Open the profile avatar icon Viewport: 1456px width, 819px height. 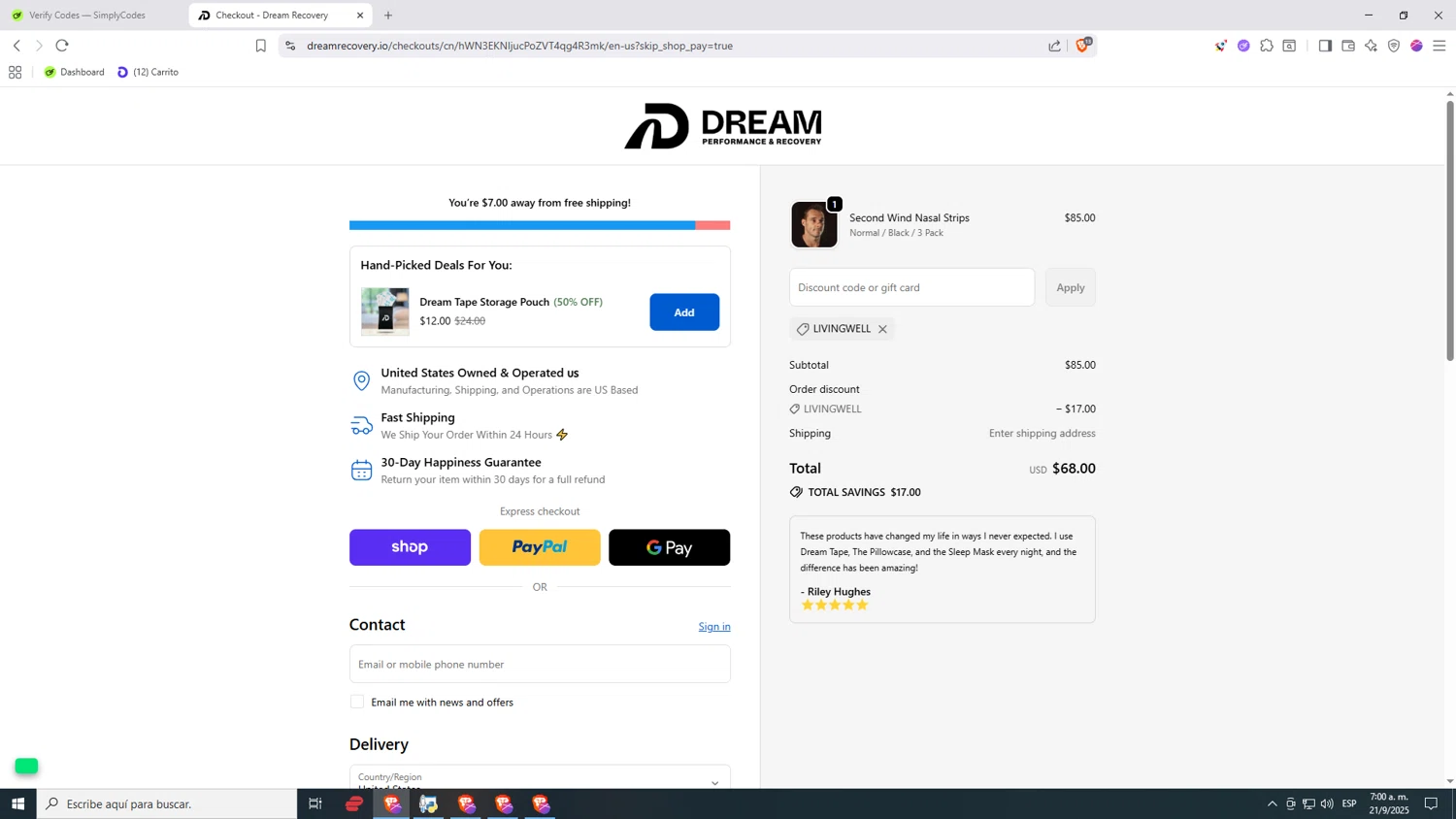[1416, 46]
